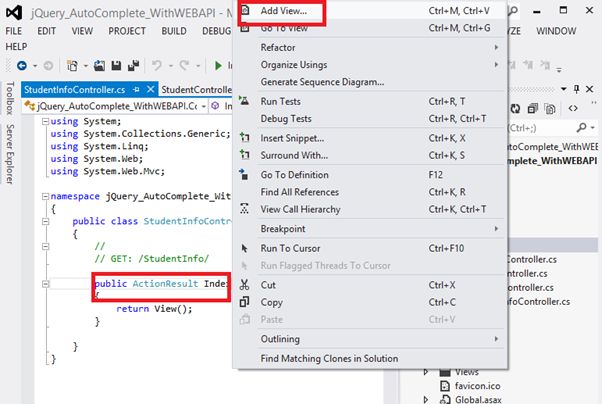Select Debug Tests menu entry
602x404 pixels.
371,119
